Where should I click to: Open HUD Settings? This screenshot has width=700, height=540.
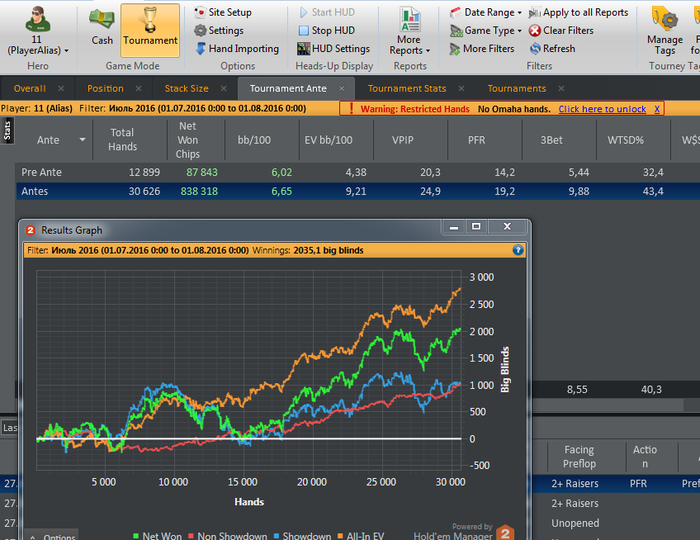click(x=333, y=49)
